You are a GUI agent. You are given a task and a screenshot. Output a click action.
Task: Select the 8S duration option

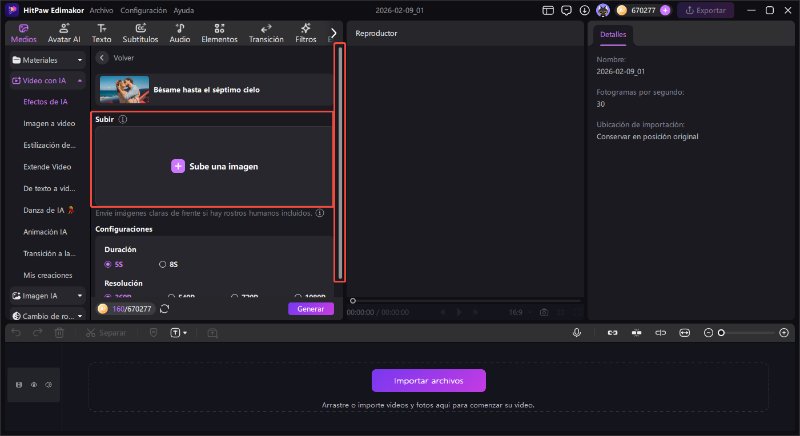tap(168, 264)
